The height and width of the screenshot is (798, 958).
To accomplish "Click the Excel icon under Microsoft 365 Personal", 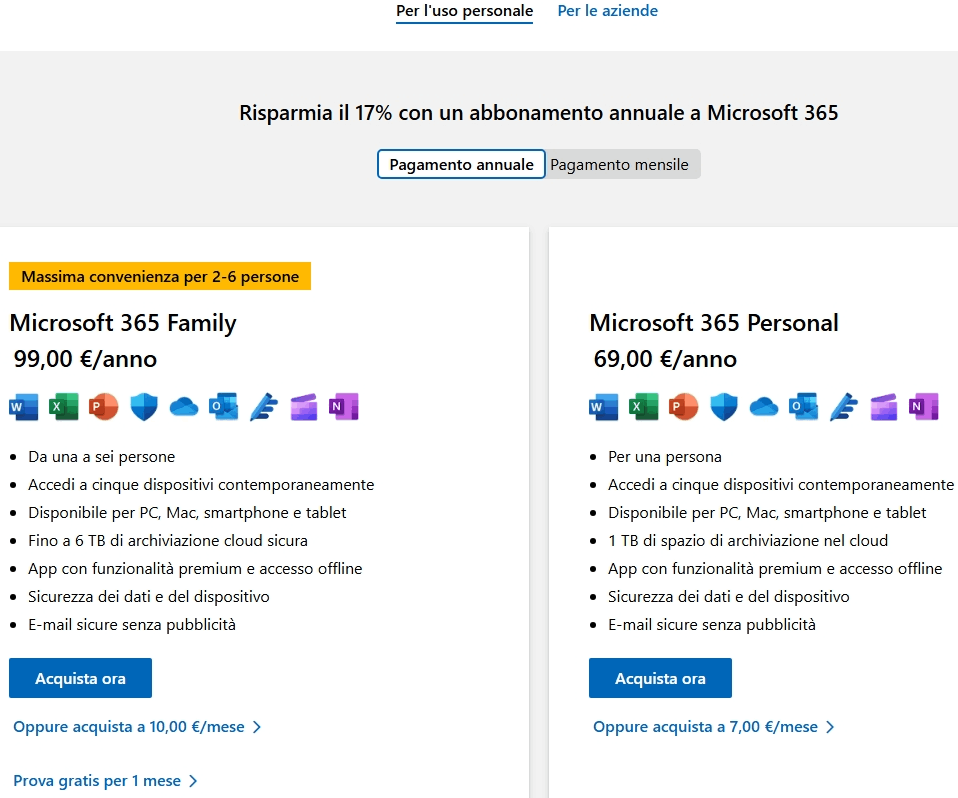I will (x=643, y=407).
